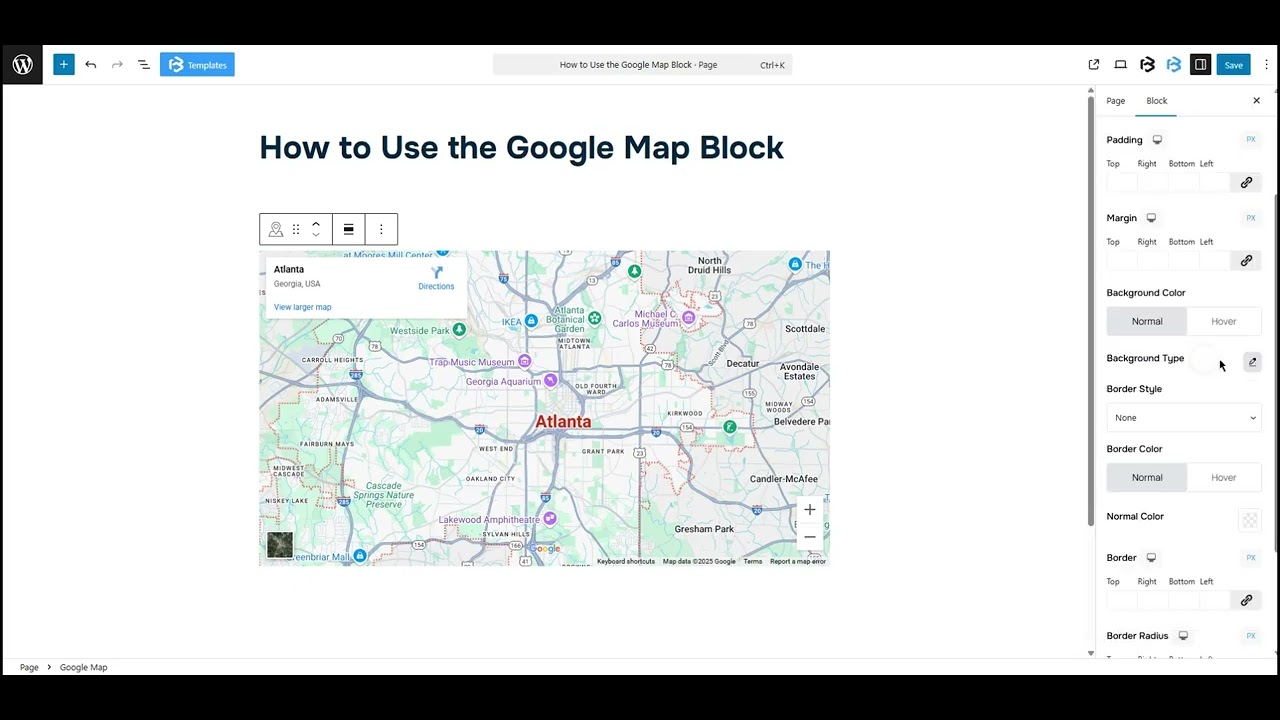
Task: Click the move block up chevron
Action: coord(316,222)
